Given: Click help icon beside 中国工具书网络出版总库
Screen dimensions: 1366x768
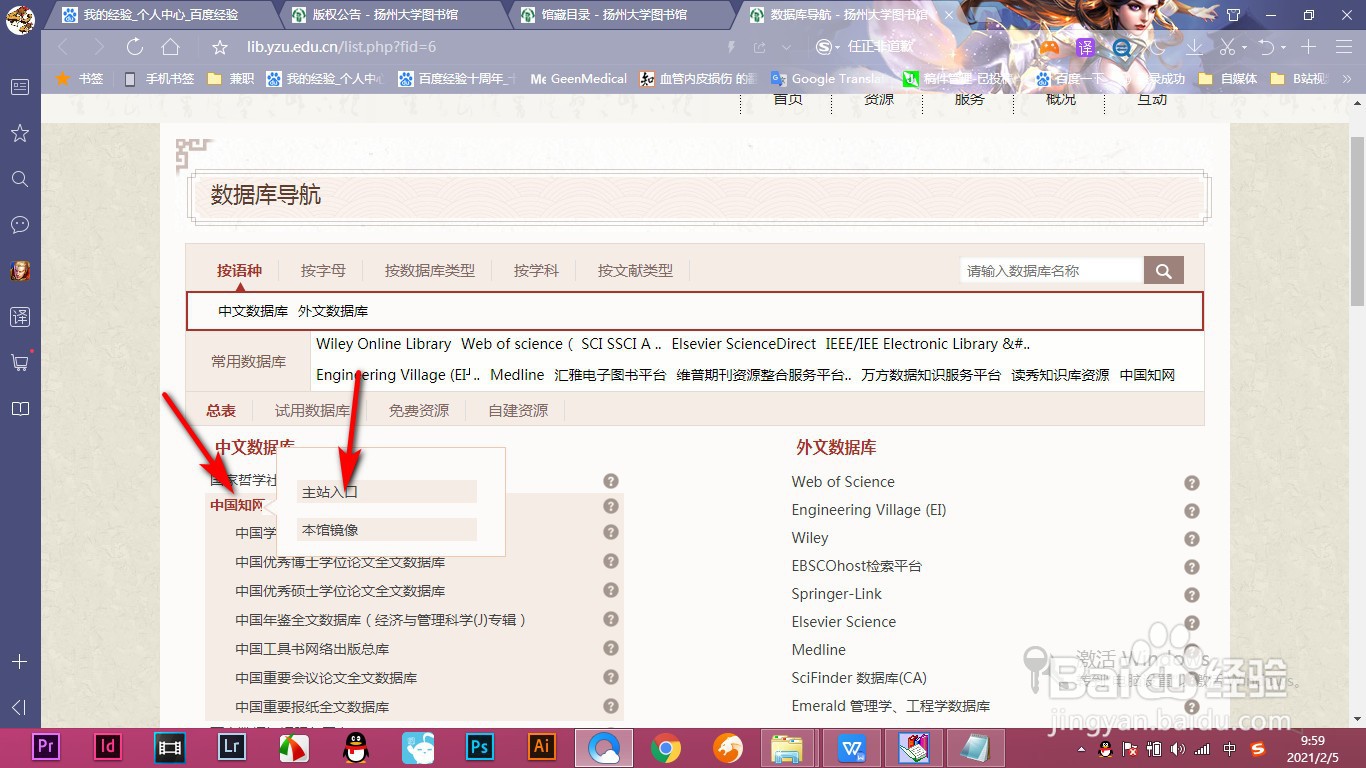Looking at the screenshot, I should 611,648.
